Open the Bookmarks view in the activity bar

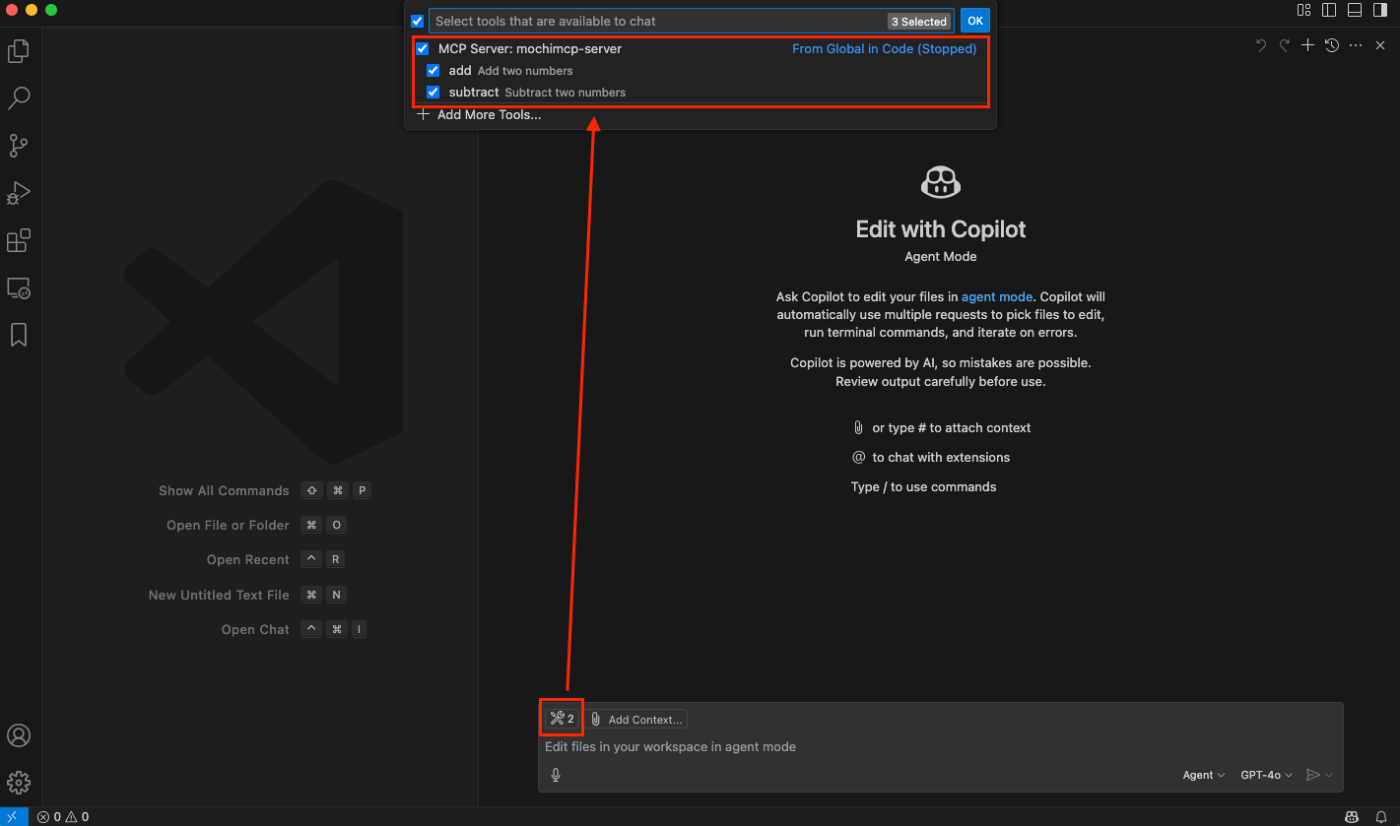pyautogui.click(x=18, y=335)
